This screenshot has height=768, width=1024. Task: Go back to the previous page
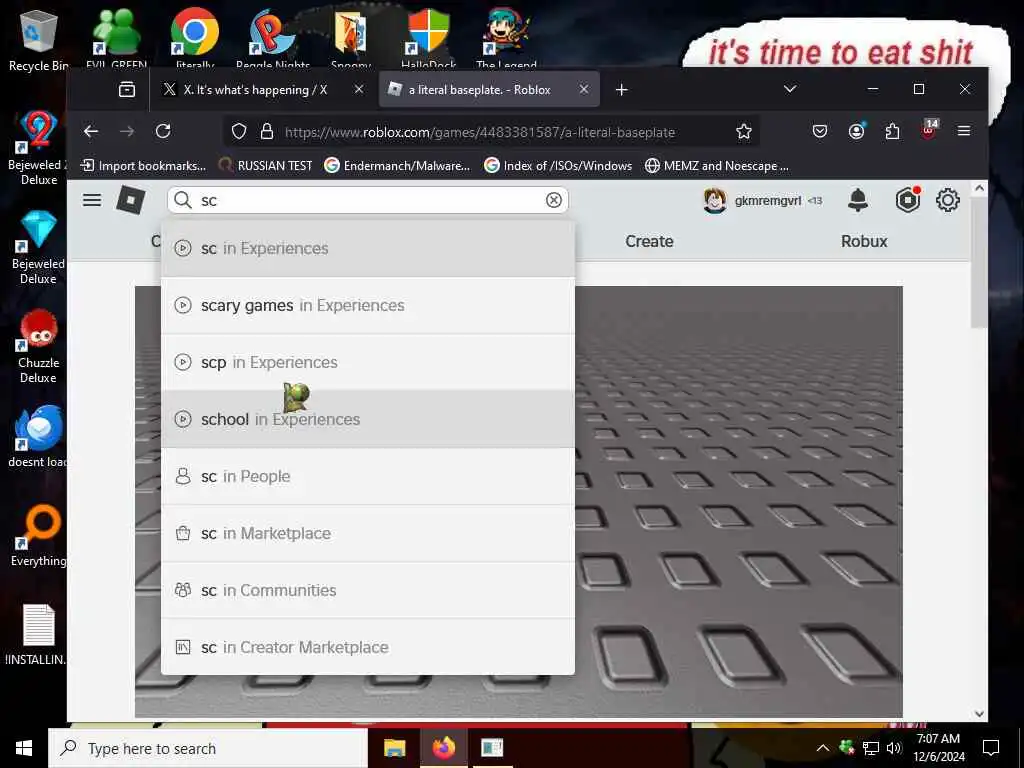[x=91, y=131]
